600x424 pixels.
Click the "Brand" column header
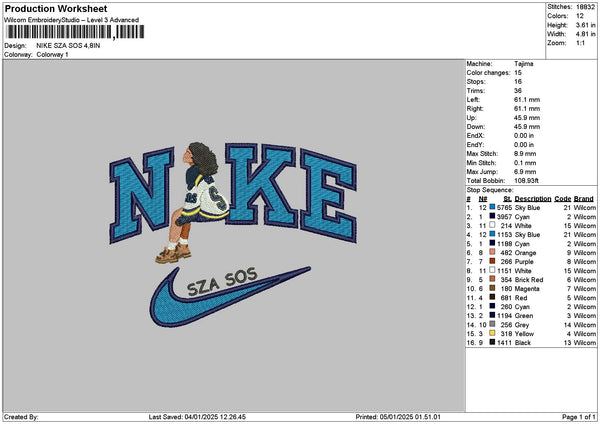point(584,199)
